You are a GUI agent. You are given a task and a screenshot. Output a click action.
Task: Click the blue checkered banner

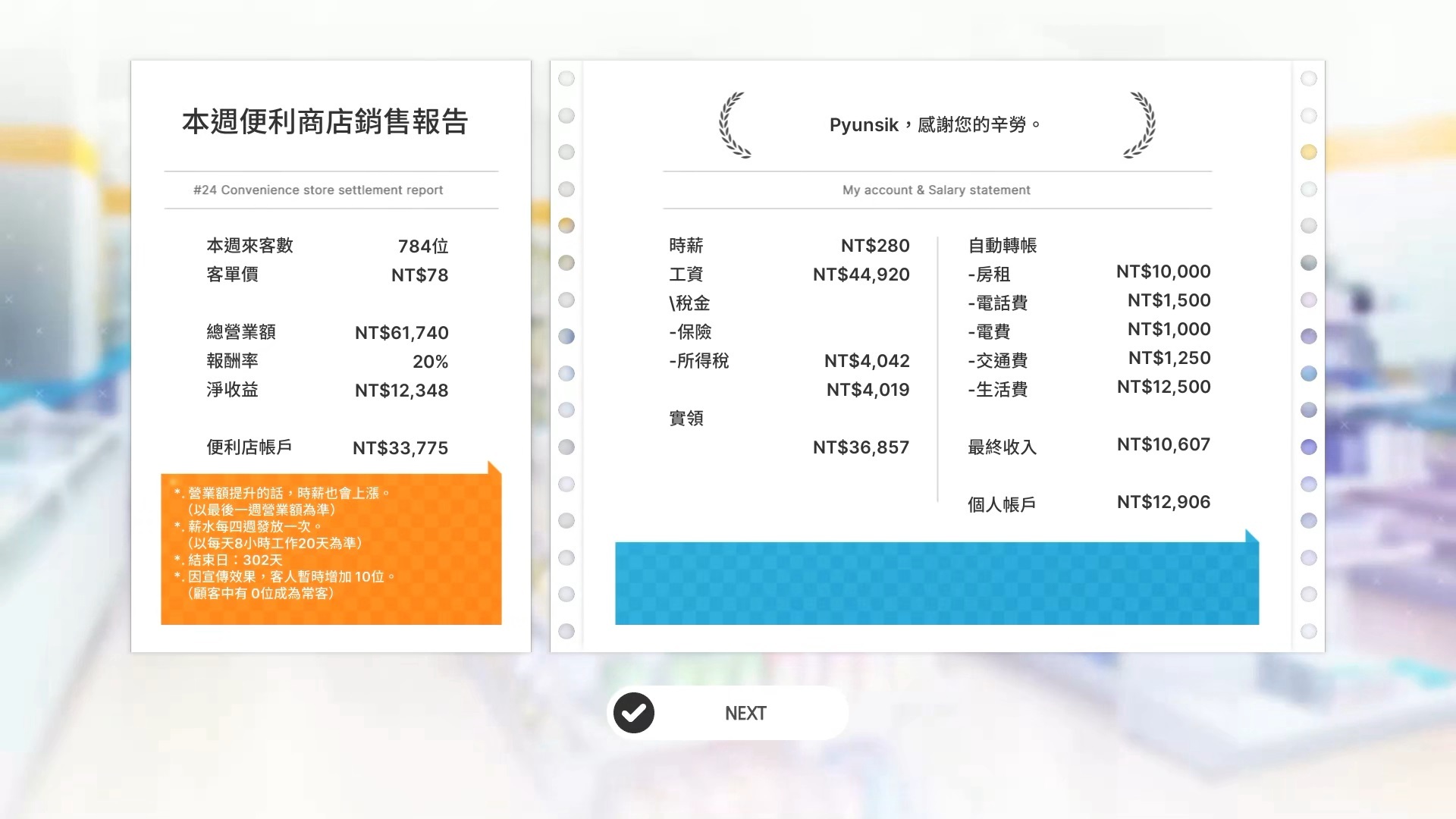click(x=937, y=582)
